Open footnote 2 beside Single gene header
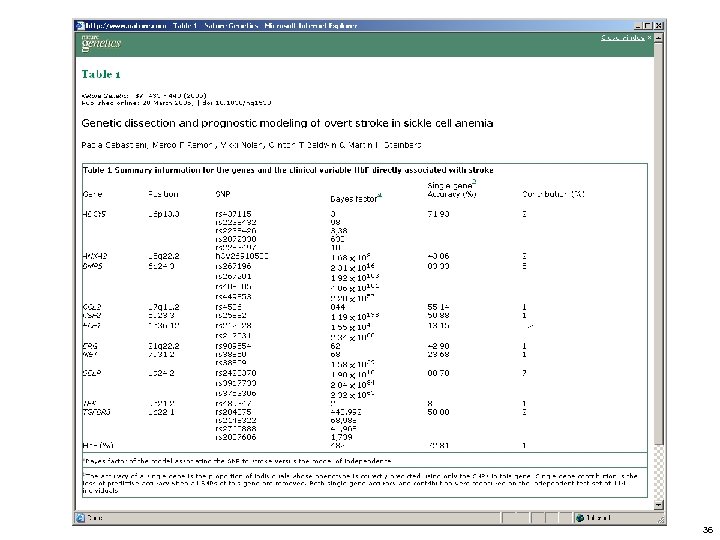The image size is (720, 540). click(474, 182)
